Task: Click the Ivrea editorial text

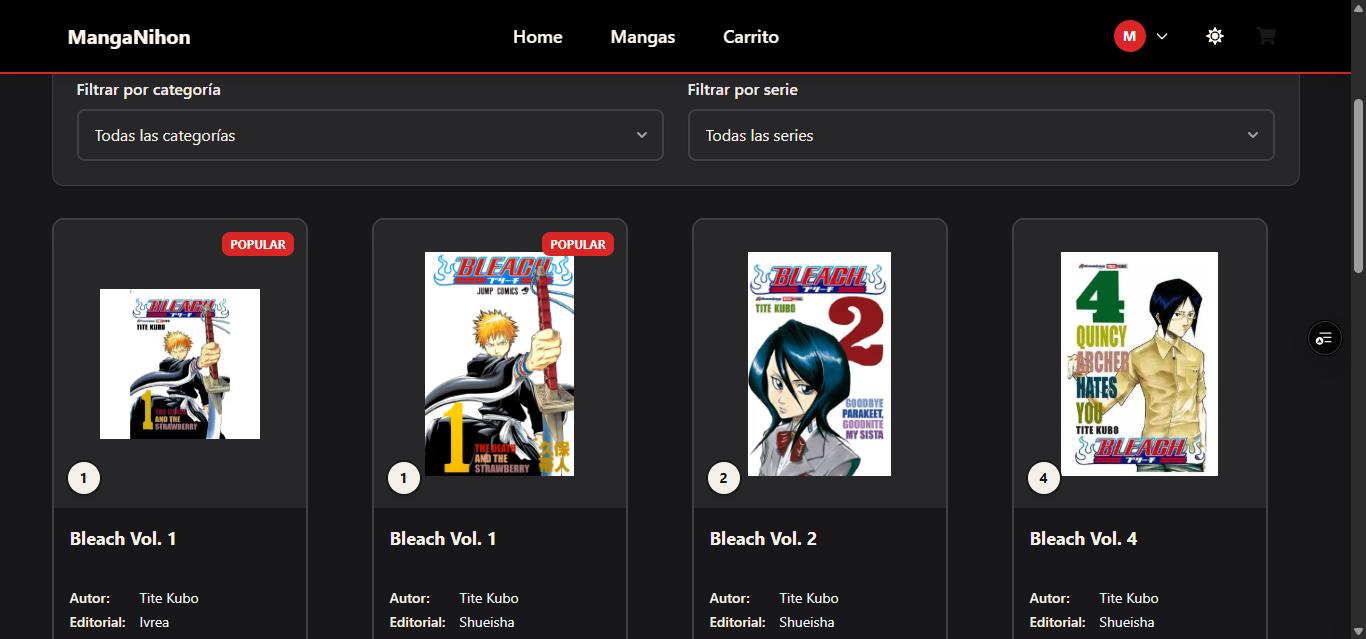Action: point(154,622)
